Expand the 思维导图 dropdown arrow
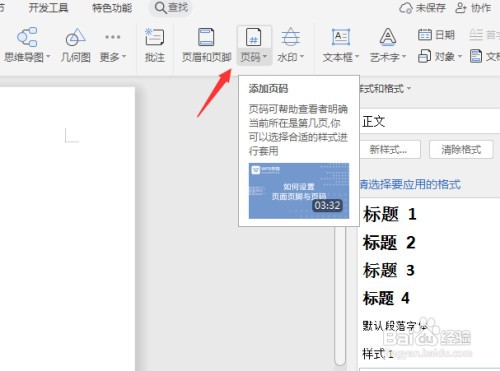 (x=48, y=57)
